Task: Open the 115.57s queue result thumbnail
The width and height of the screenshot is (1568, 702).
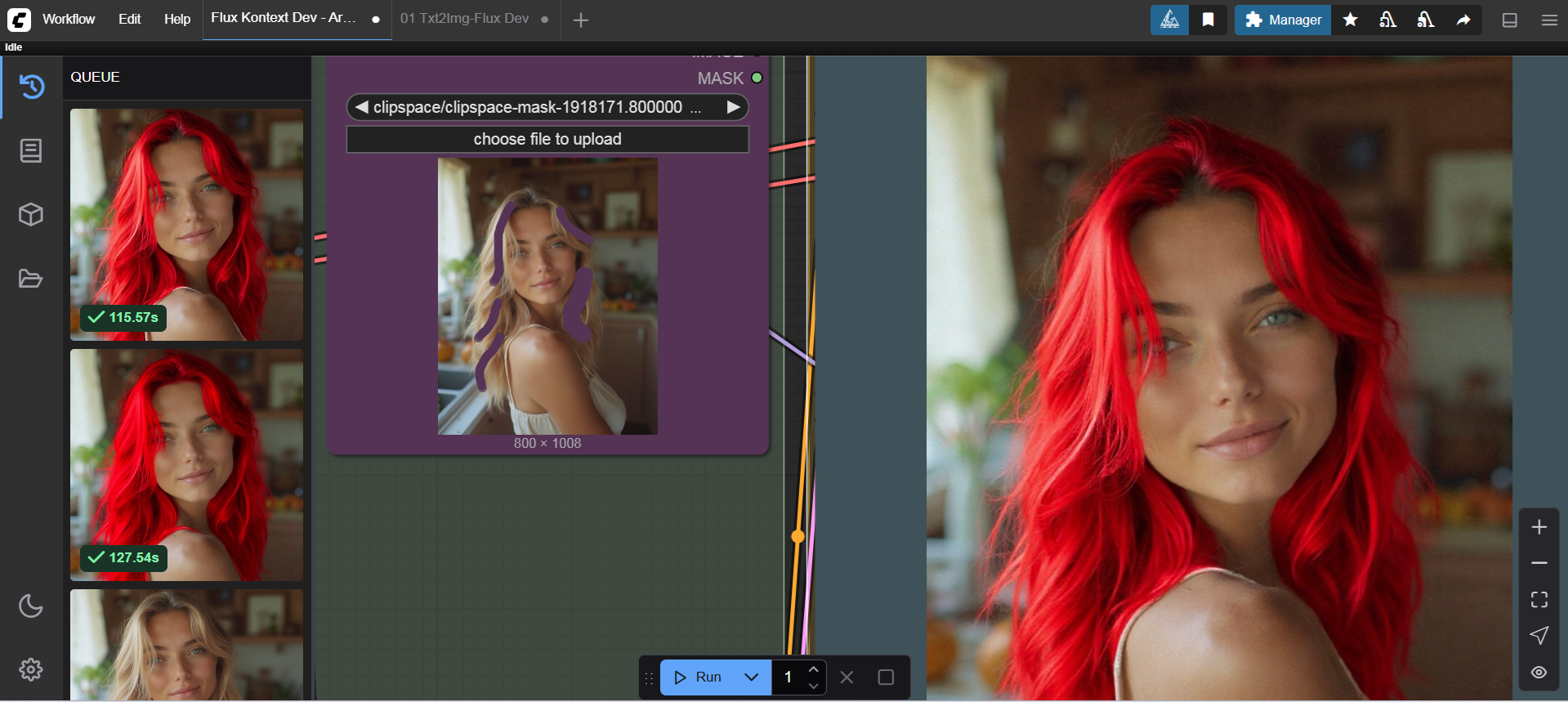Action: tap(186, 224)
